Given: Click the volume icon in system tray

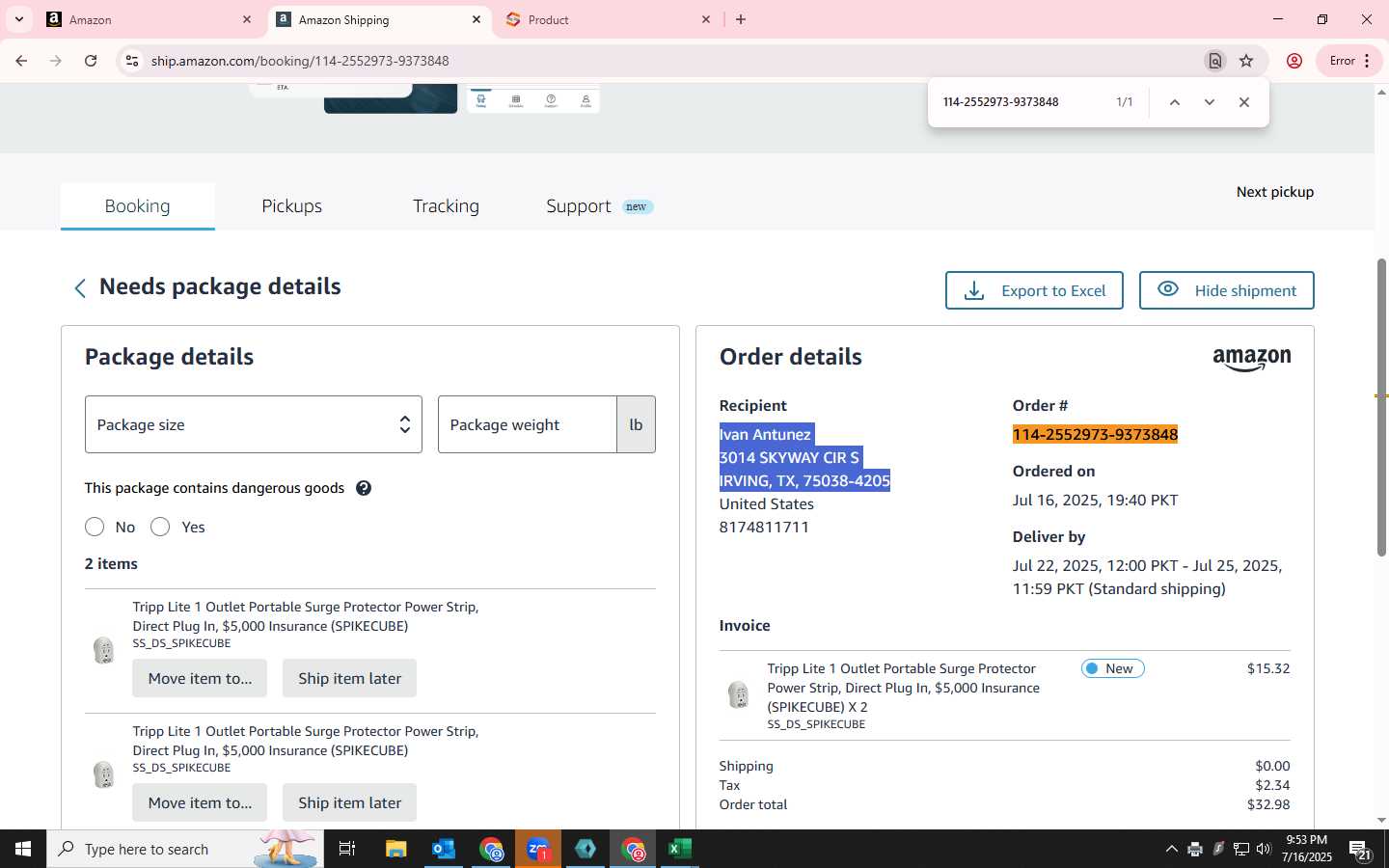Looking at the screenshot, I should [x=1264, y=849].
